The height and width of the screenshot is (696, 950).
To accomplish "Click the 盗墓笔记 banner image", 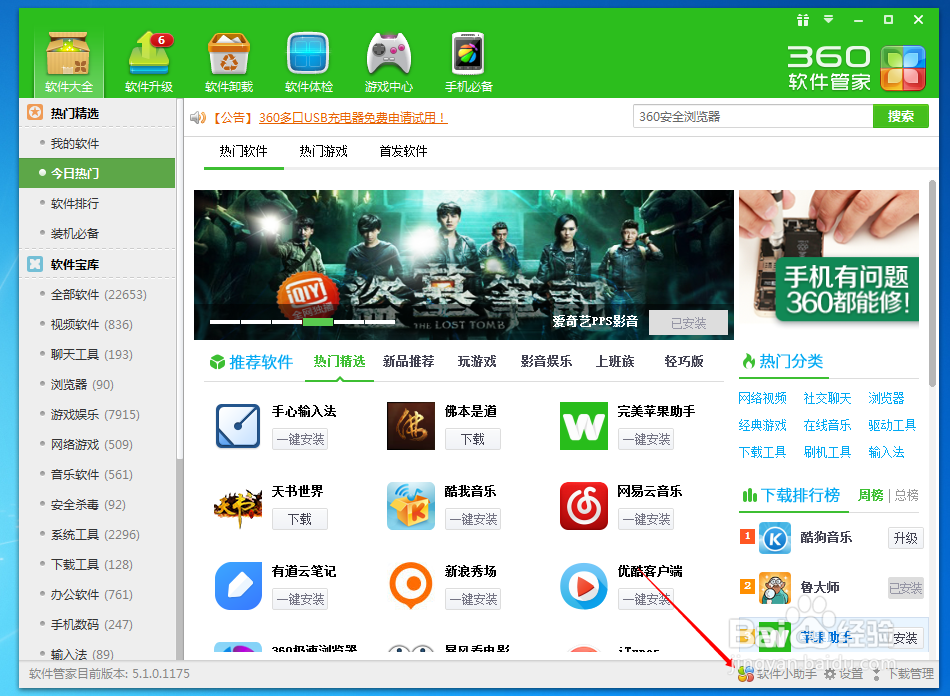I will pos(463,265).
